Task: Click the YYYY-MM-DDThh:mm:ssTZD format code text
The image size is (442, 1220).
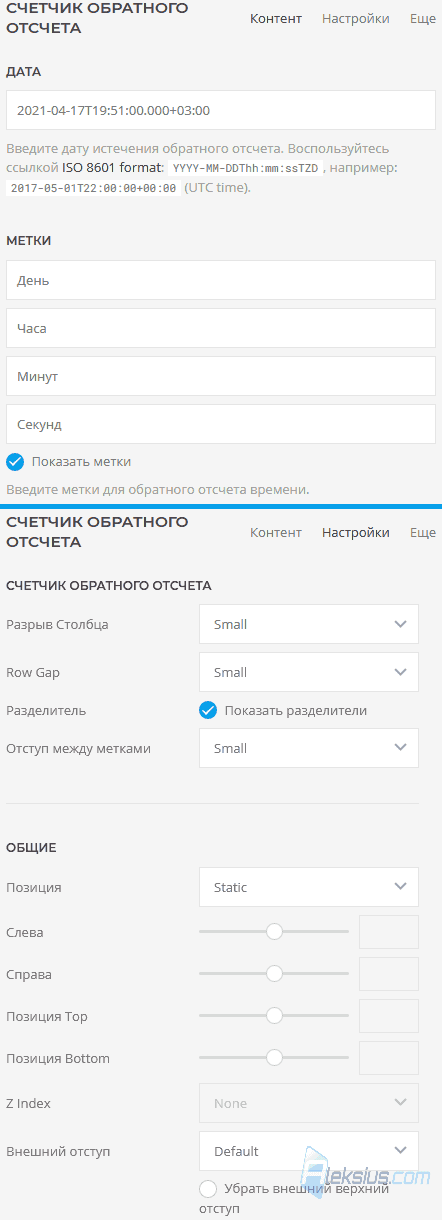Action: 246,168
